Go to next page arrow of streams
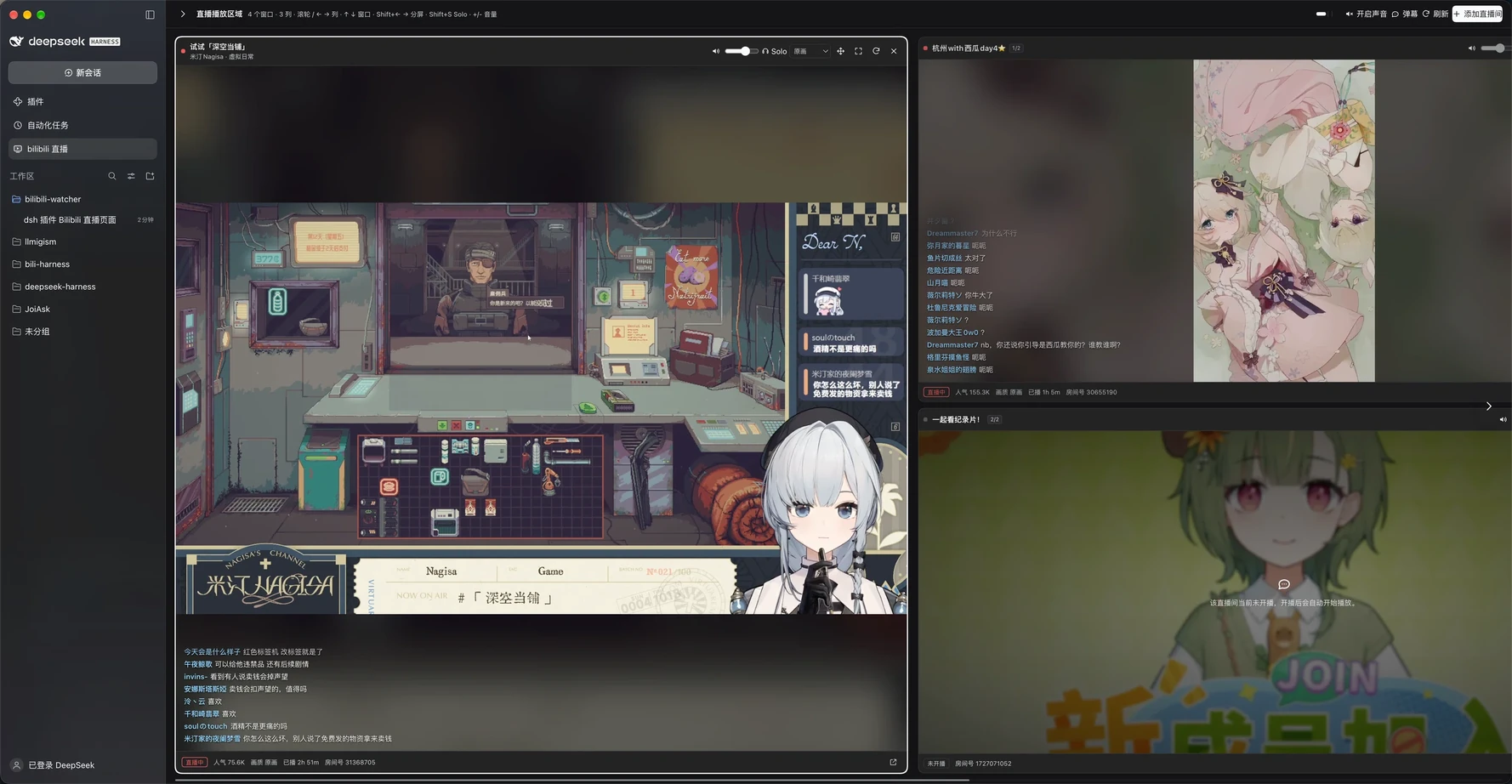Viewport: 1512px width, 784px height. point(1489,406)
